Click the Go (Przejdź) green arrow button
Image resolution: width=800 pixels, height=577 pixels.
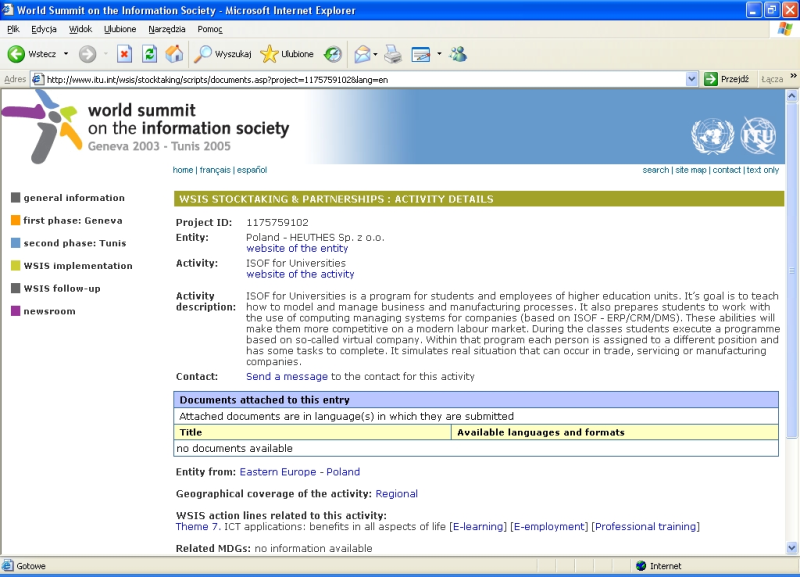727,79
